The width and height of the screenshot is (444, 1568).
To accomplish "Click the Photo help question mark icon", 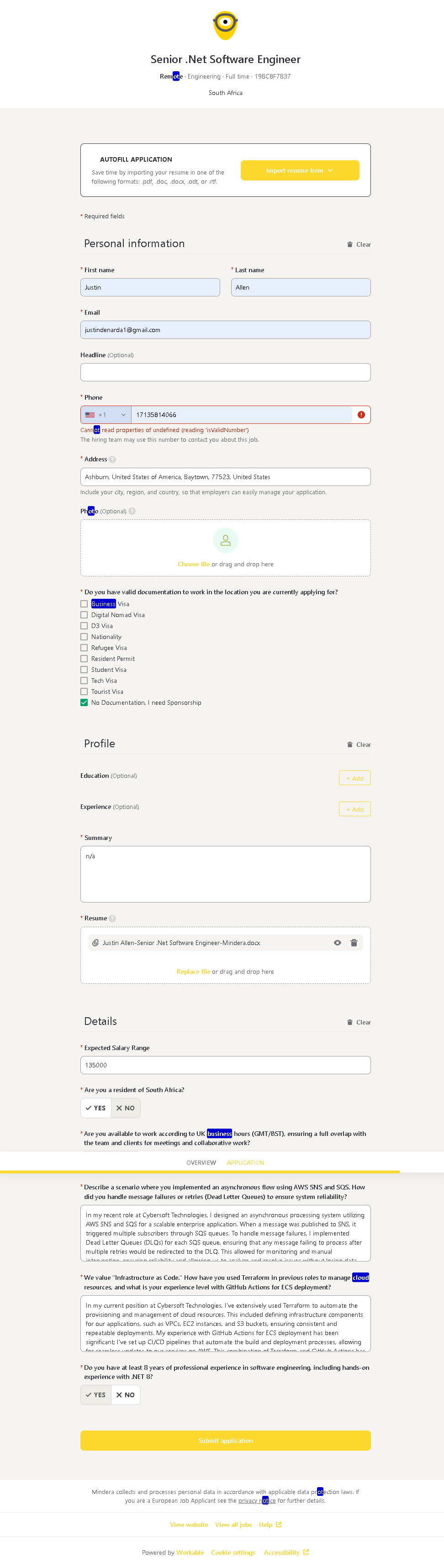I will 132,511.
